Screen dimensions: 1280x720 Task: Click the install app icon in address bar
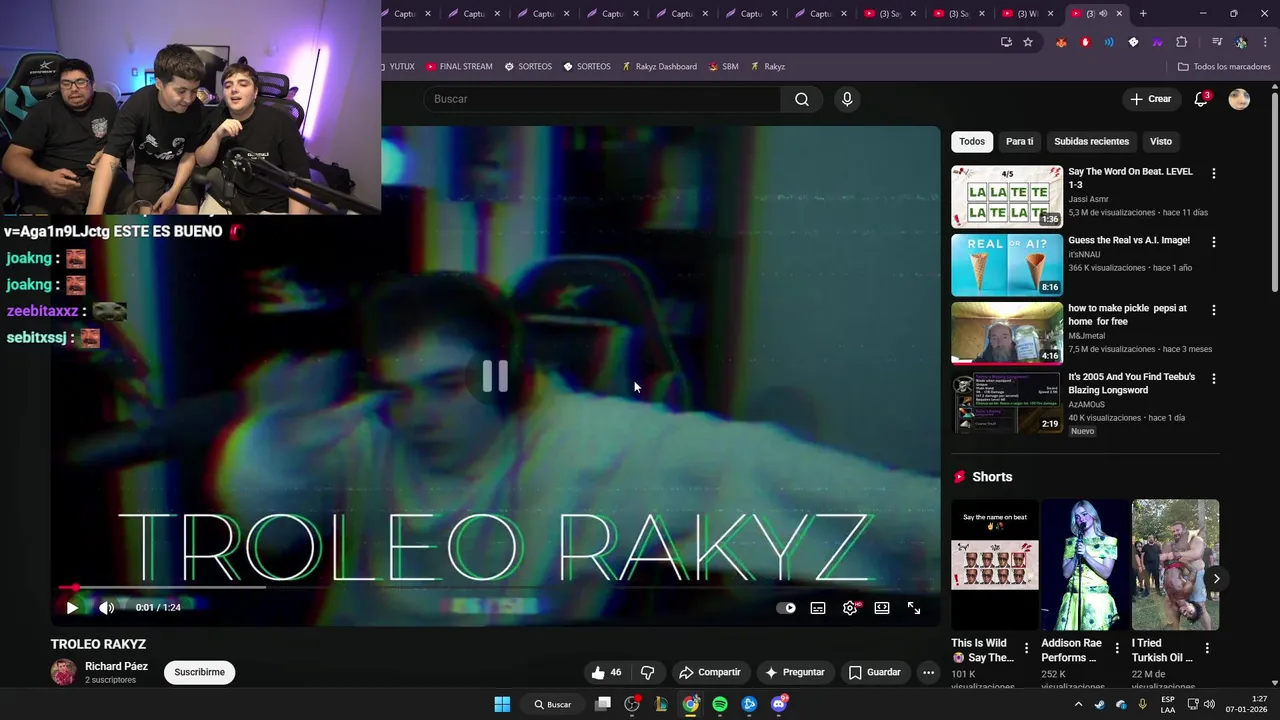[1006, 42]
